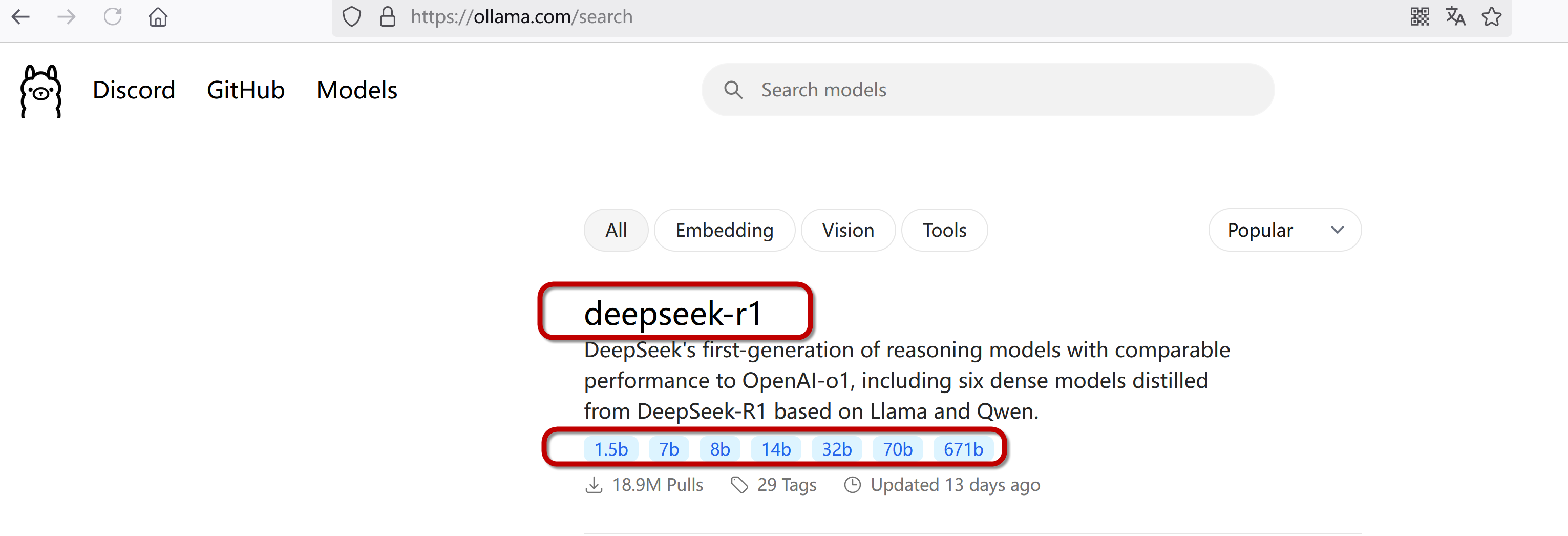Click the '18.9M Pulls' text

[658, 485]
